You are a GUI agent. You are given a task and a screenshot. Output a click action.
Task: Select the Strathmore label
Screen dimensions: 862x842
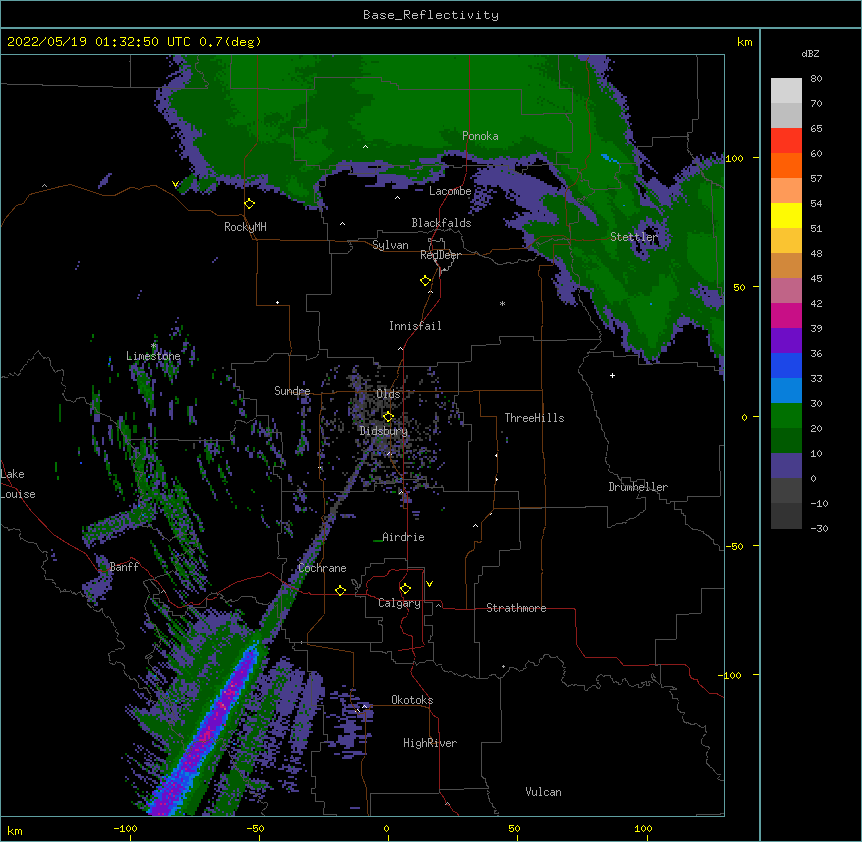[x=516, y=608]
